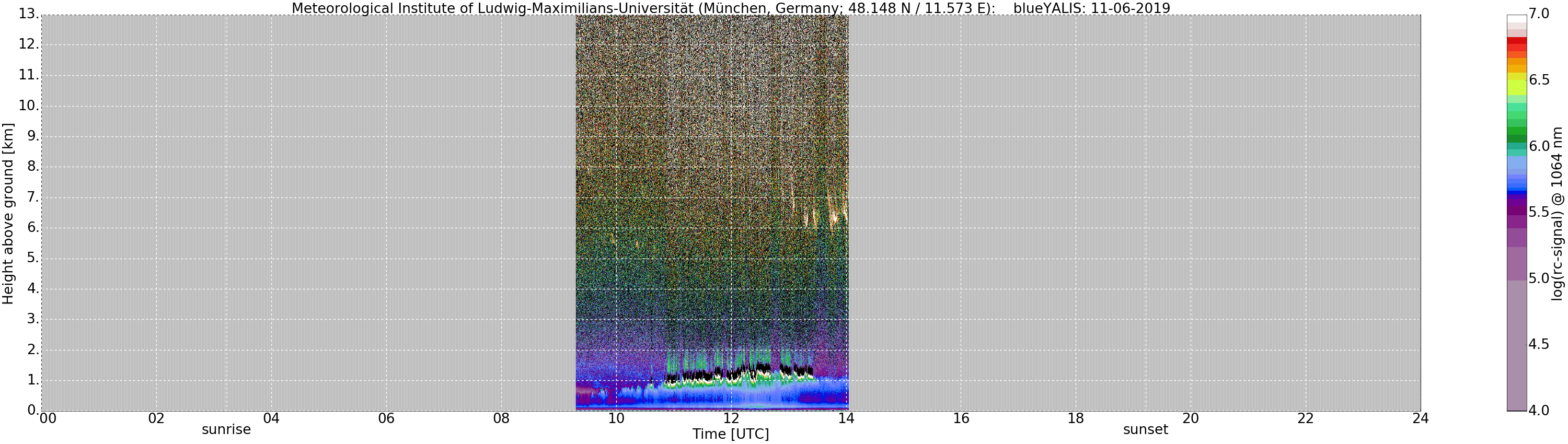
Task: Click the '12.' height axis tick label
Action: tap(28, 44)
